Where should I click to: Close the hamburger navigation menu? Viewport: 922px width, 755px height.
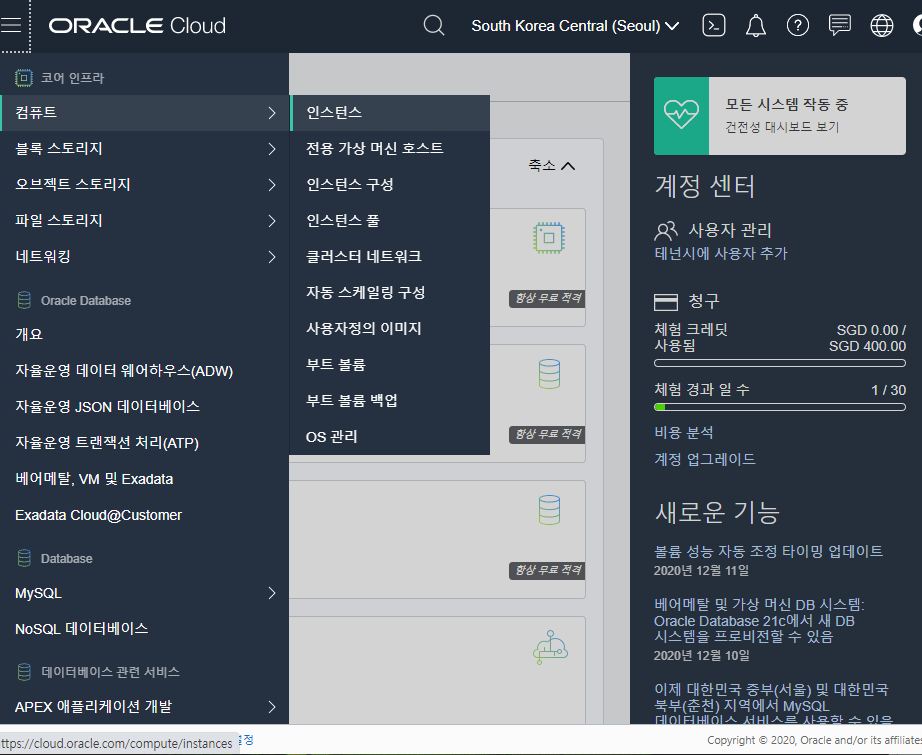11,25
